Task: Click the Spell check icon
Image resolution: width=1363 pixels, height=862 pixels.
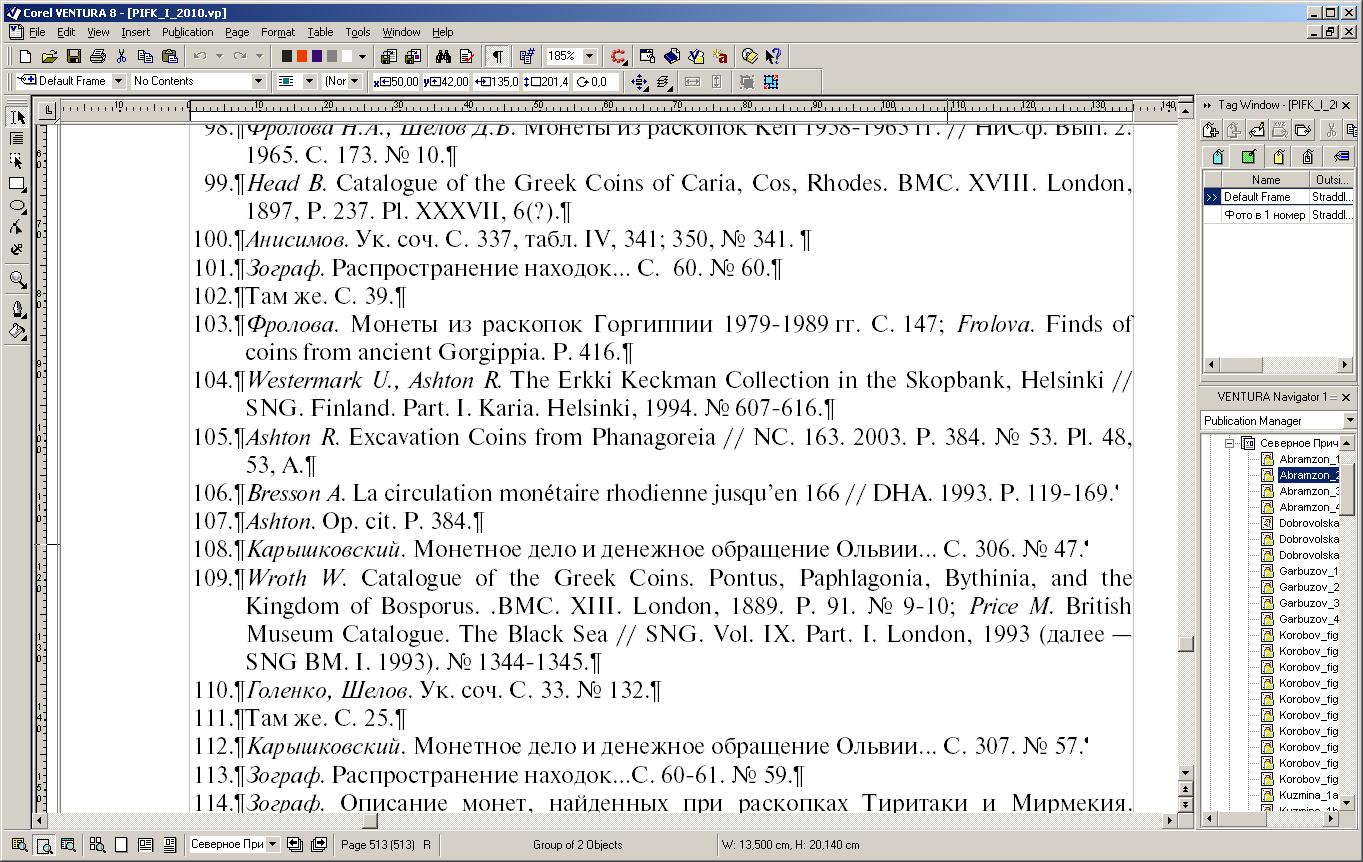Action: coord(466,57)
